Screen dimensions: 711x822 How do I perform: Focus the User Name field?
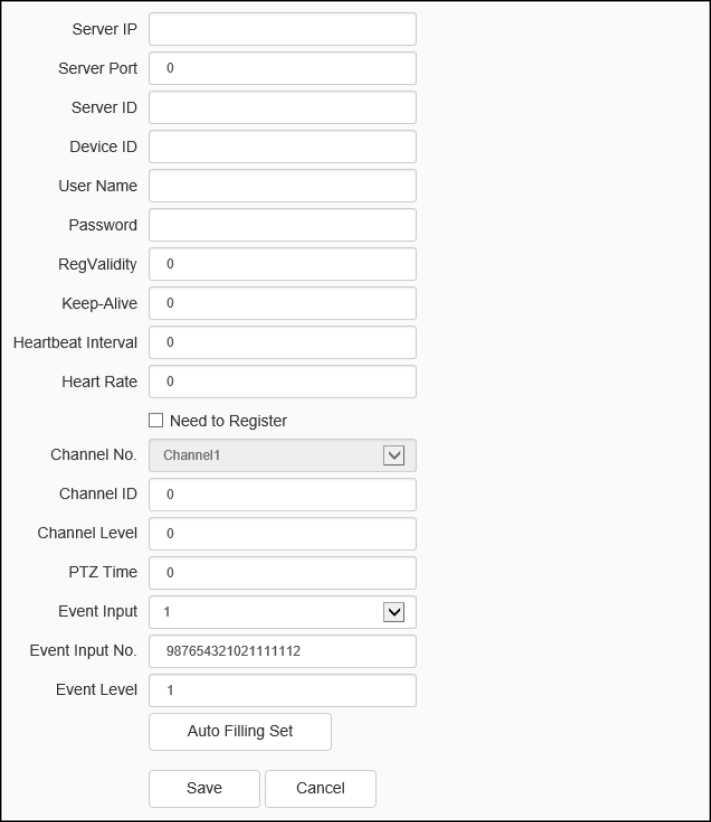(282, 185)
